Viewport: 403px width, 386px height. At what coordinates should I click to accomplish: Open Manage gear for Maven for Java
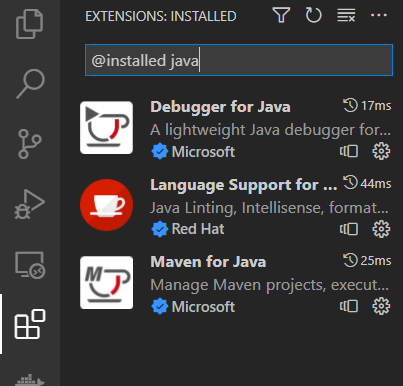381,306
